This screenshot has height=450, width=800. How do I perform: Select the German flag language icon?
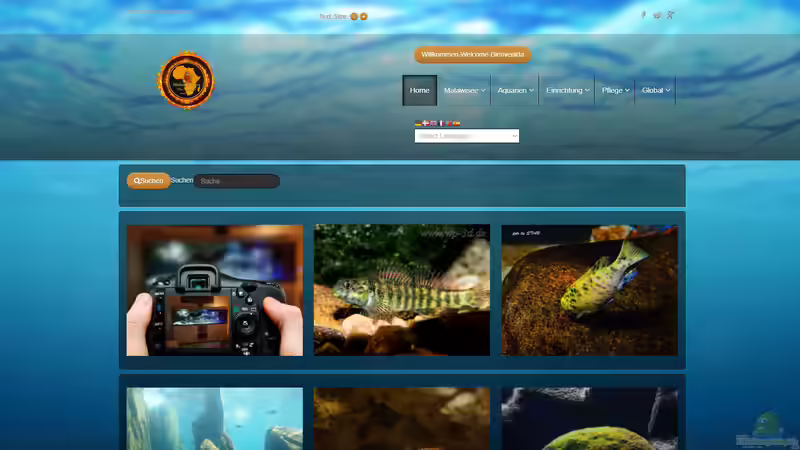(x=418, y=123)
